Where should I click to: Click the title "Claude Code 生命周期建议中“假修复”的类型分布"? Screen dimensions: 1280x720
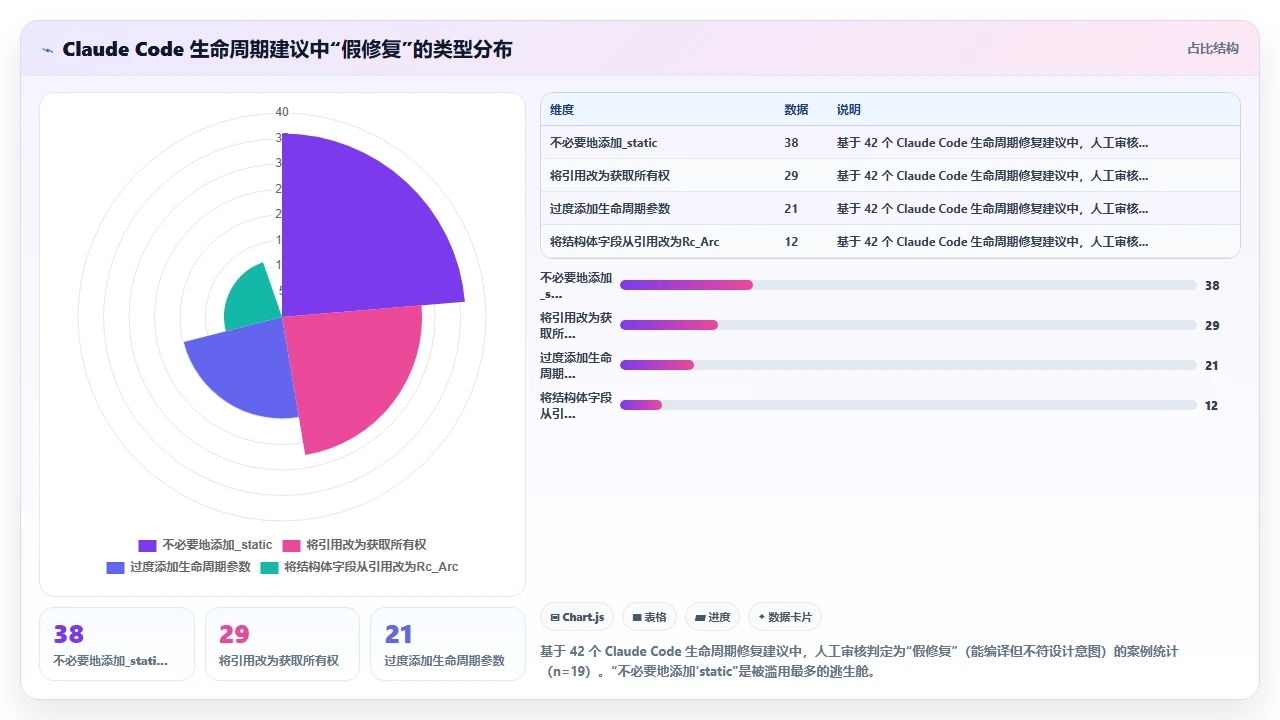[287, 49]
